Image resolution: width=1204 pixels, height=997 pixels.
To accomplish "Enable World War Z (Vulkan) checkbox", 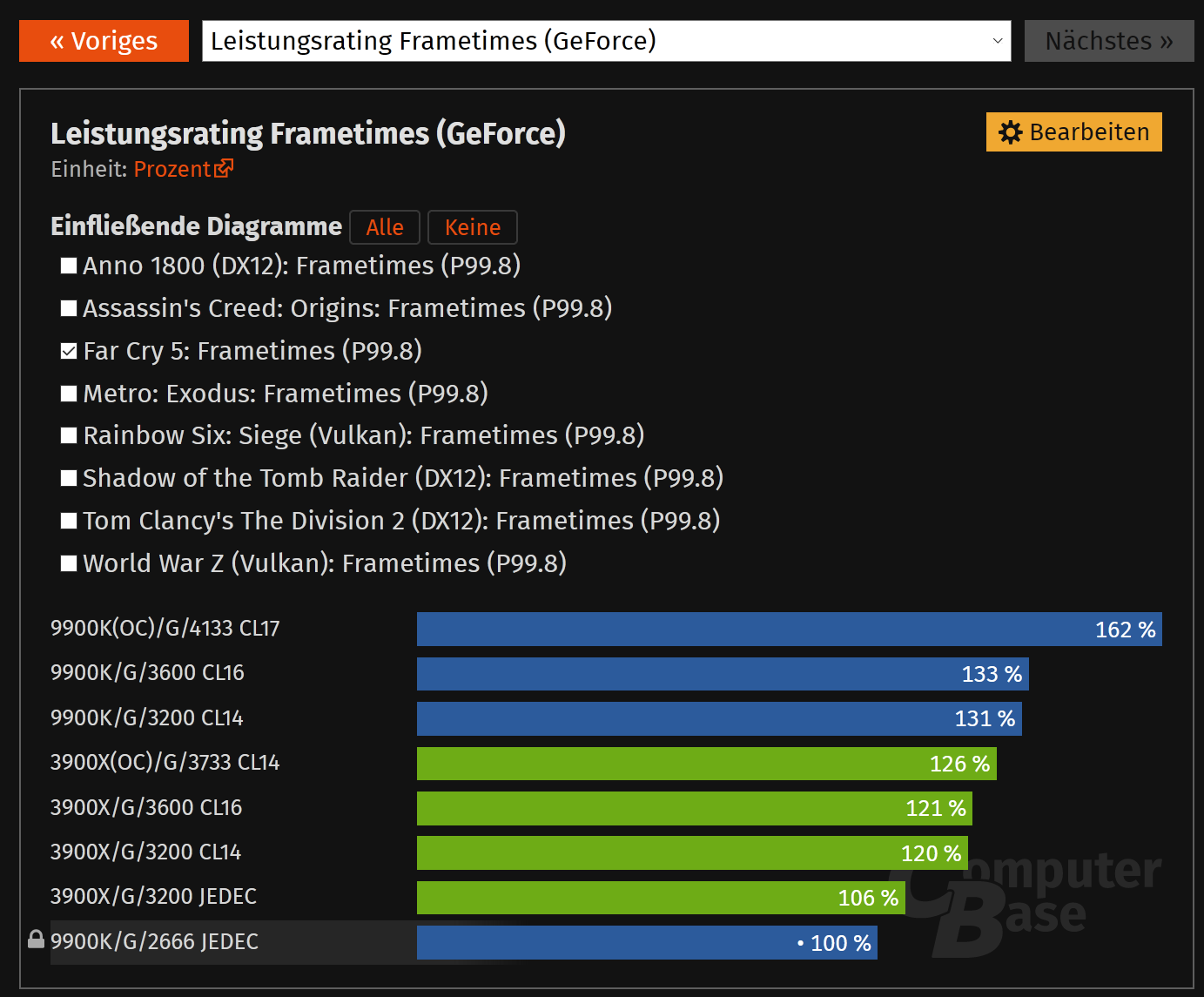I will [69, 563].
